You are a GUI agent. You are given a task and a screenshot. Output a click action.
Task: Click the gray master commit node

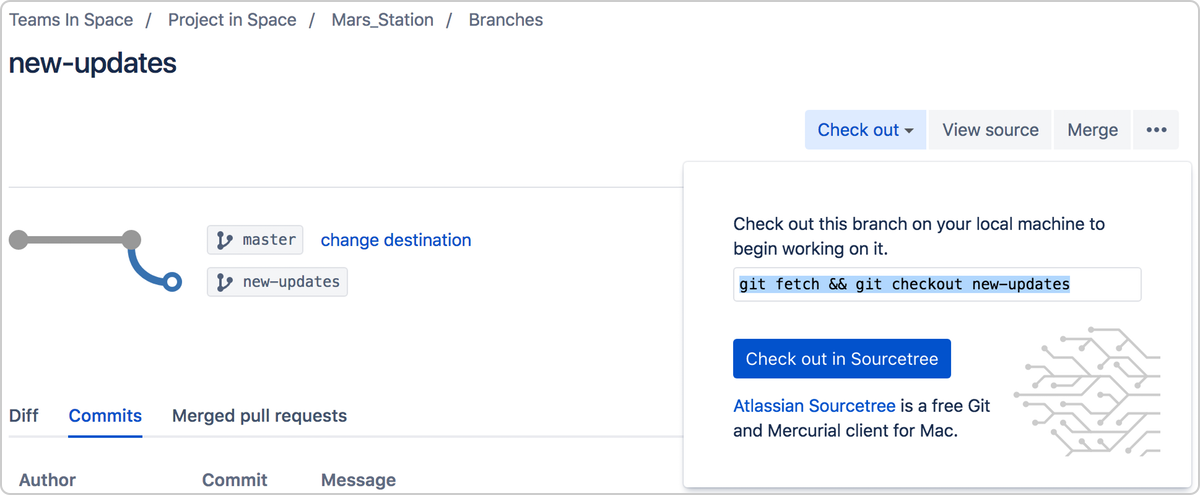point(130,240)
